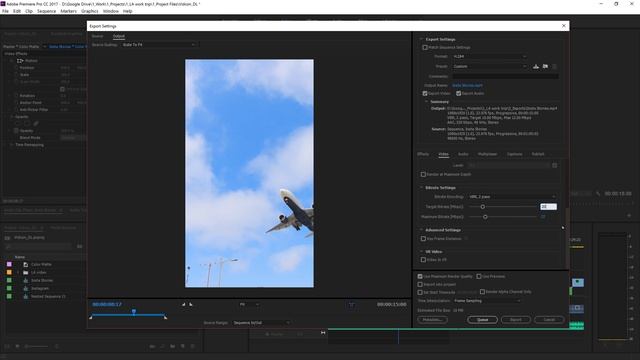The width and height of the screenshot is (640, 360).
Task: Switch to the Multiplexer tab
Action: 487,154
